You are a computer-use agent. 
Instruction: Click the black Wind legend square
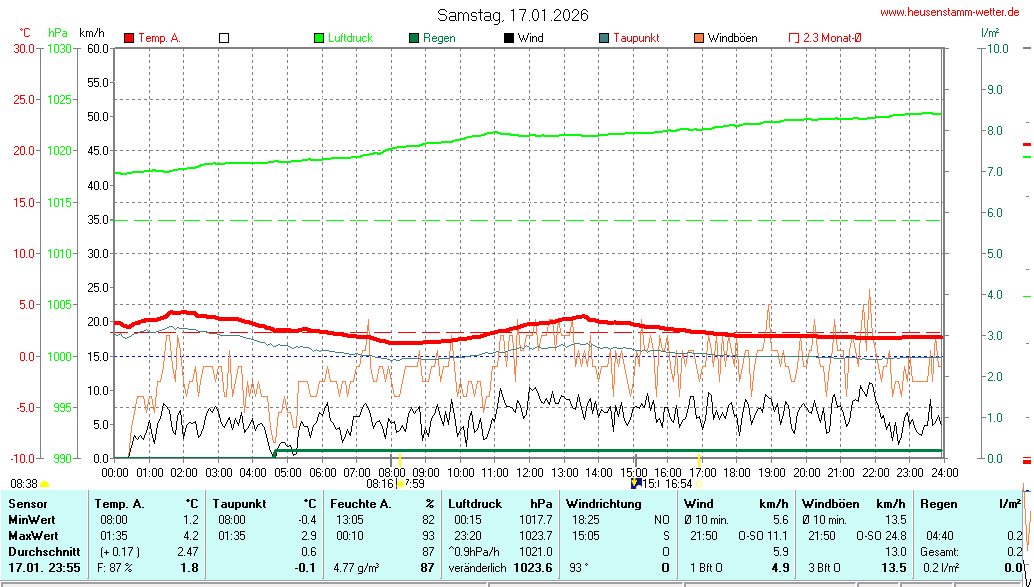click(509, 38)
